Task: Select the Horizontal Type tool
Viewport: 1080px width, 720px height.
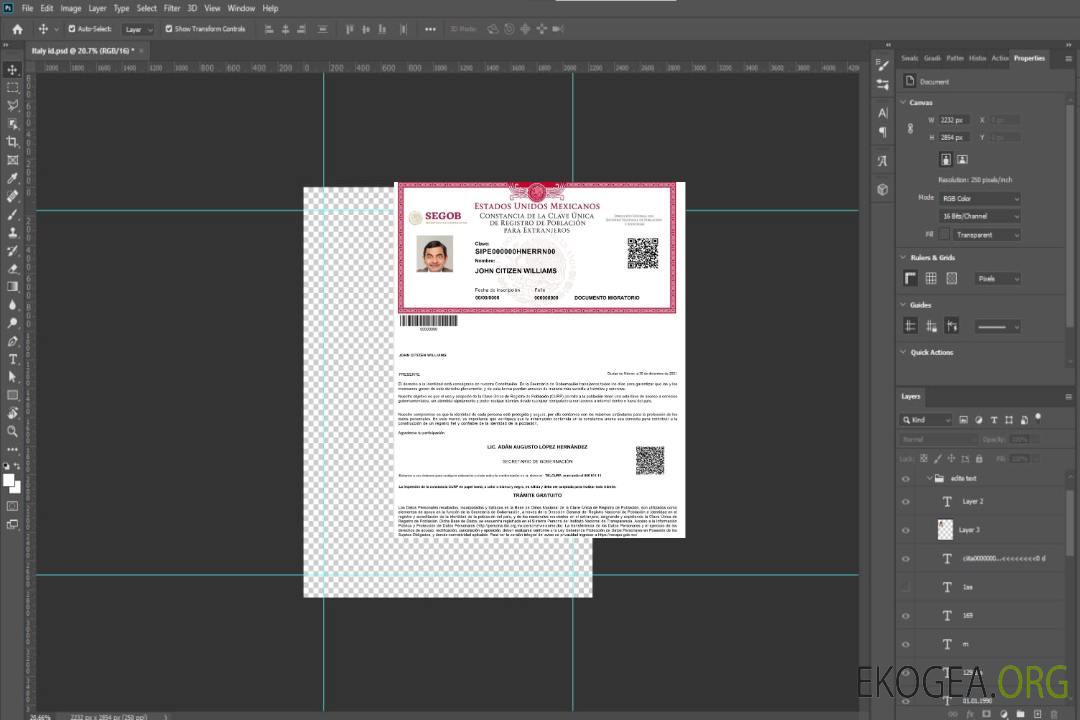Action: click(x=12, y=359)
